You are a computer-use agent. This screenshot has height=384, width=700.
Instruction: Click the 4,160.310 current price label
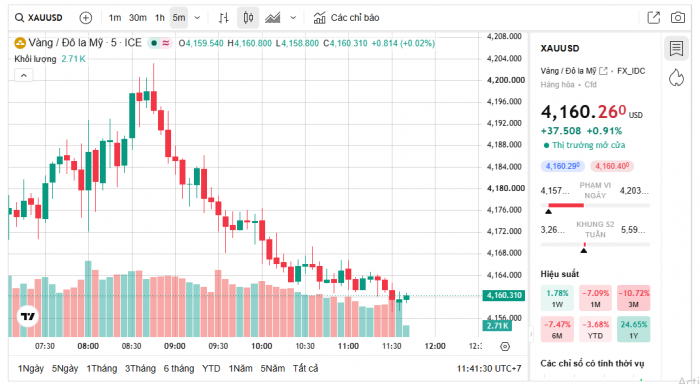click(504, 296)
